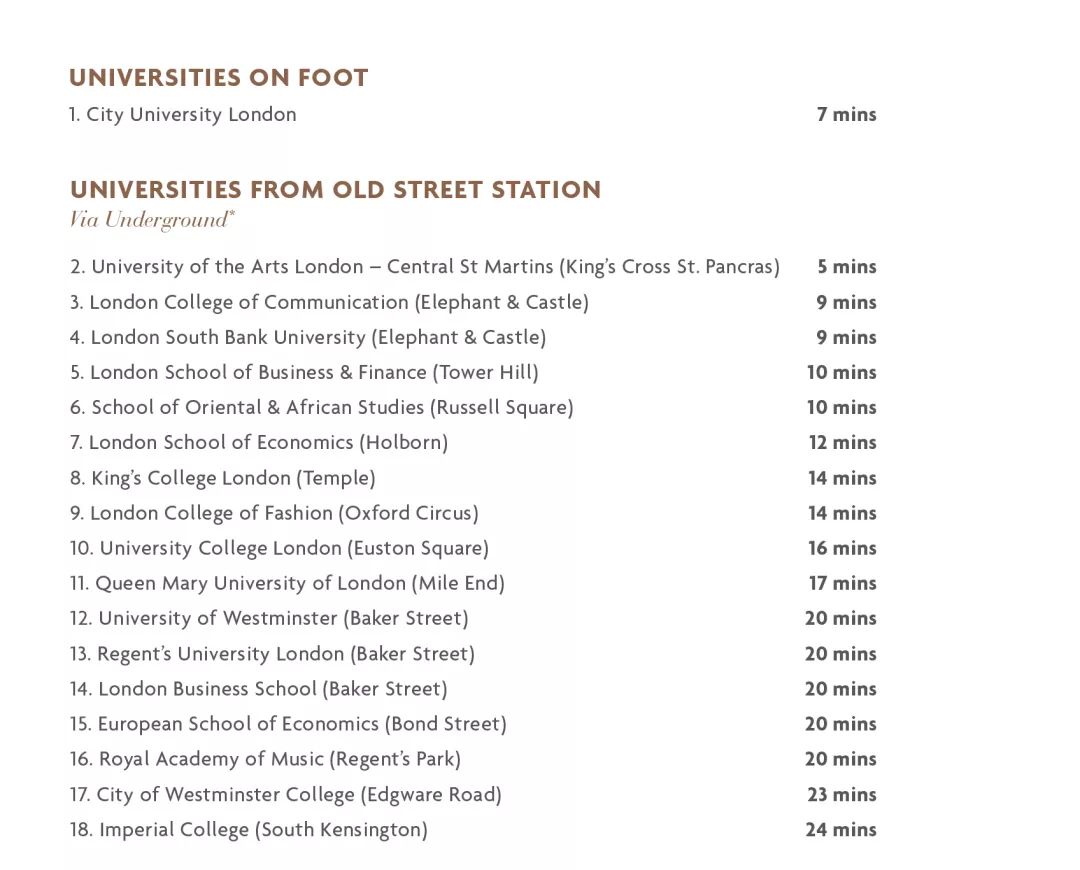Select Royal Academy of Music (Regent's Park)
This screenshot has height=870, width=1080.
pyautogui.click(x=265, y=759)
